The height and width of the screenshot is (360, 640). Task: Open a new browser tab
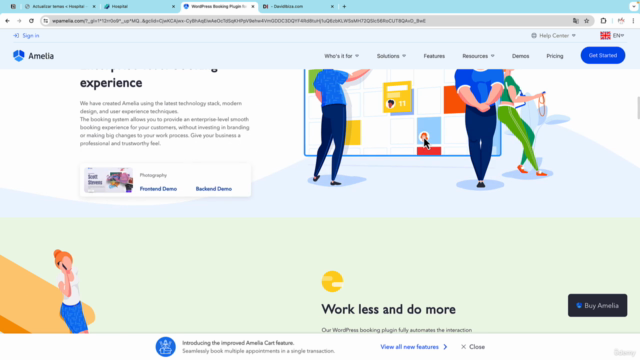[344, 7]
